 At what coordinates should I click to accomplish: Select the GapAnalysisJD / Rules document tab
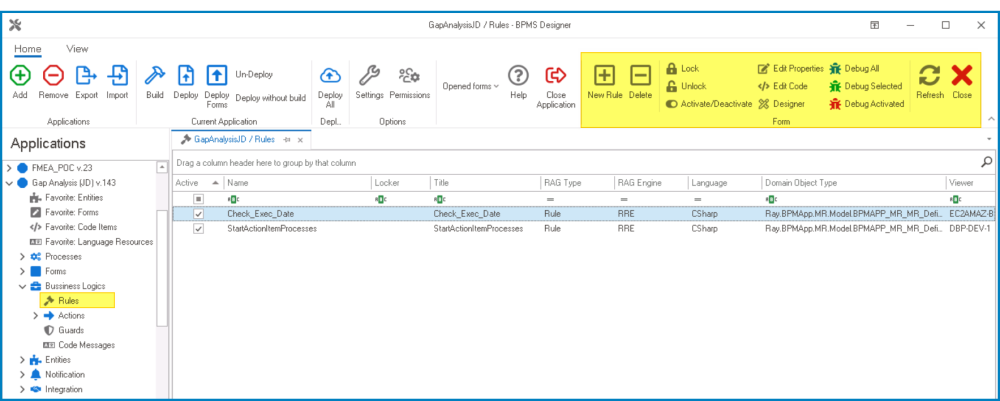coord(236,140)
